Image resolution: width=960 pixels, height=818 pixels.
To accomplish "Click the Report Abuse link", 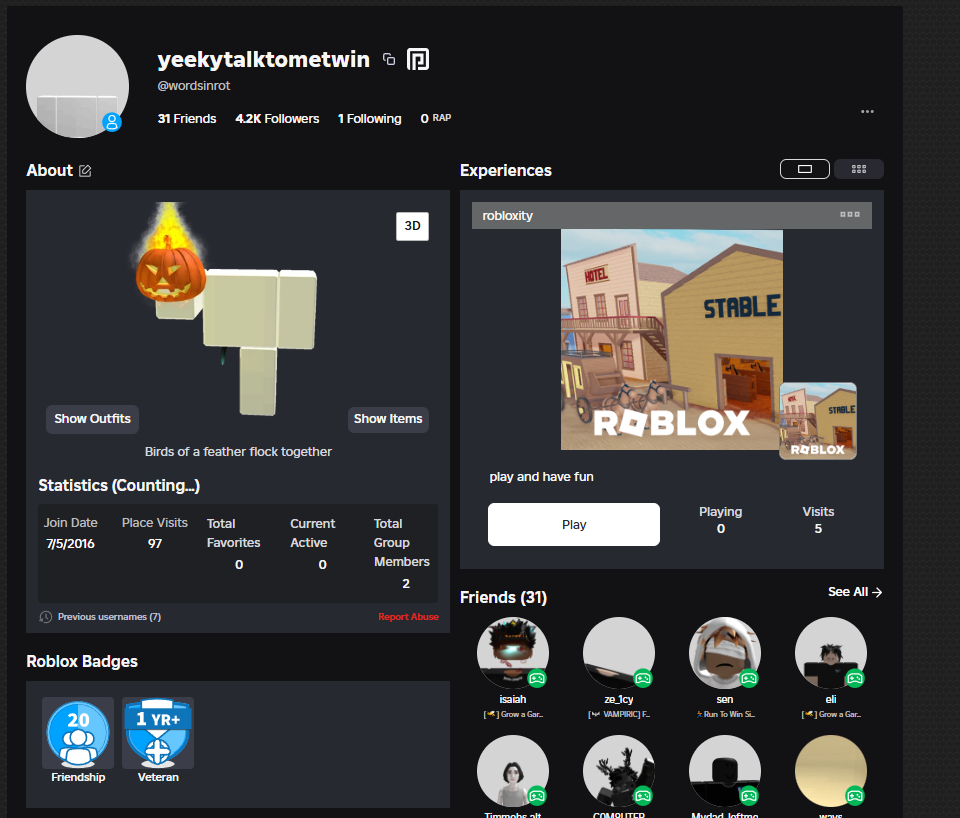I will 408,616.
